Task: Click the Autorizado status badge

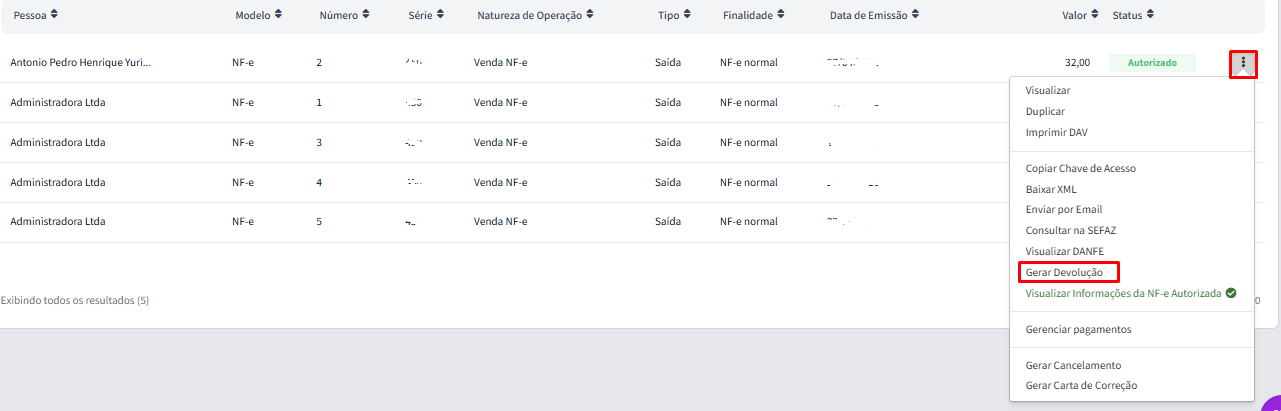Action: tap(1152, 63)
